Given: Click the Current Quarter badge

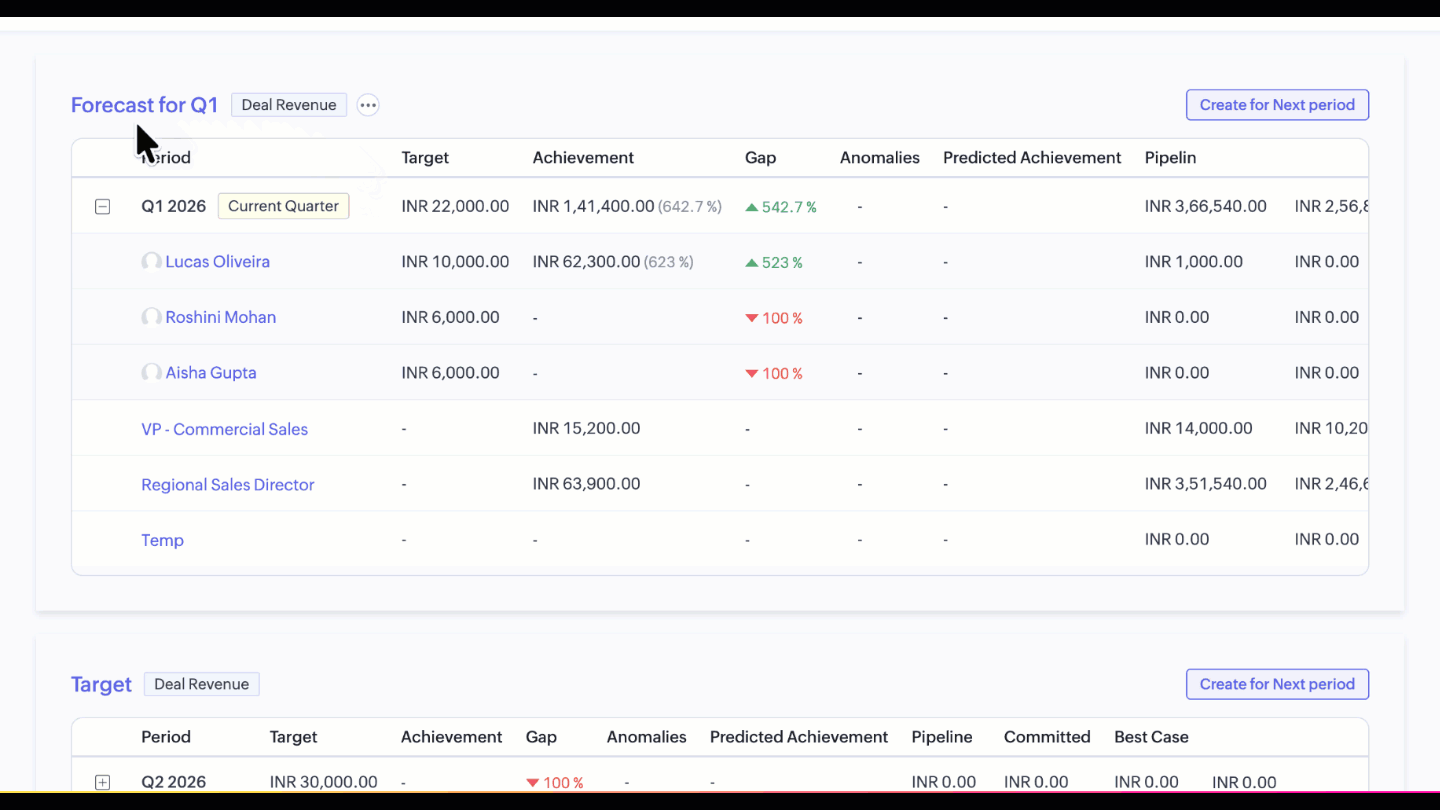Looking at the screenshot, I should click(x=283, y=206).
